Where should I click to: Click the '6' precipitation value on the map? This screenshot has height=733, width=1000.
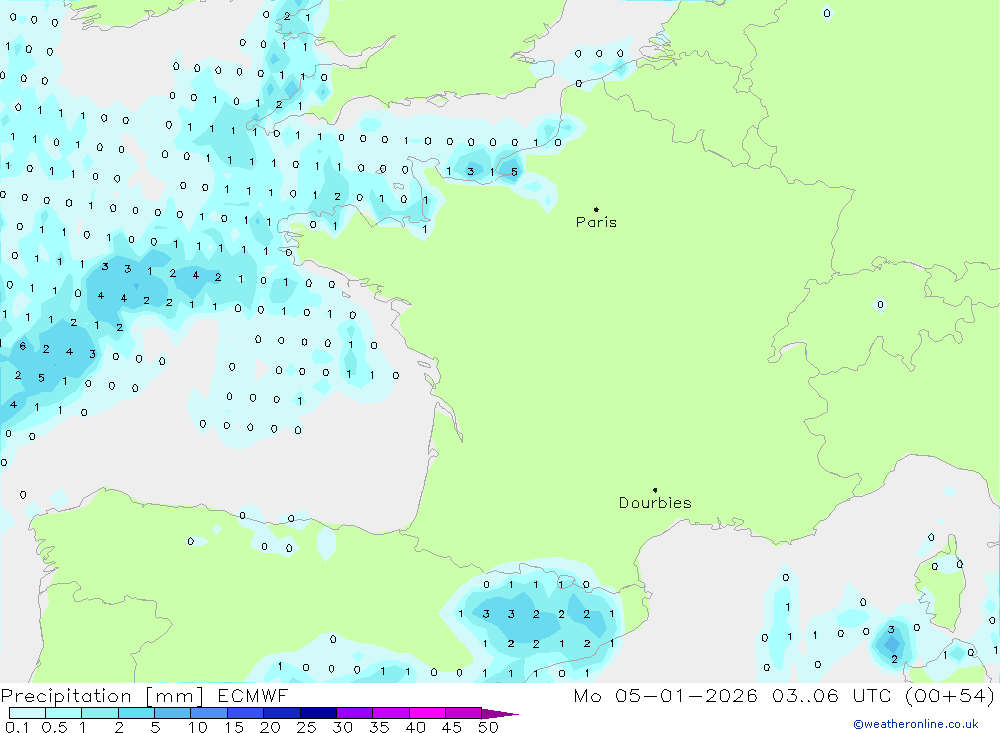pos(22,346)
